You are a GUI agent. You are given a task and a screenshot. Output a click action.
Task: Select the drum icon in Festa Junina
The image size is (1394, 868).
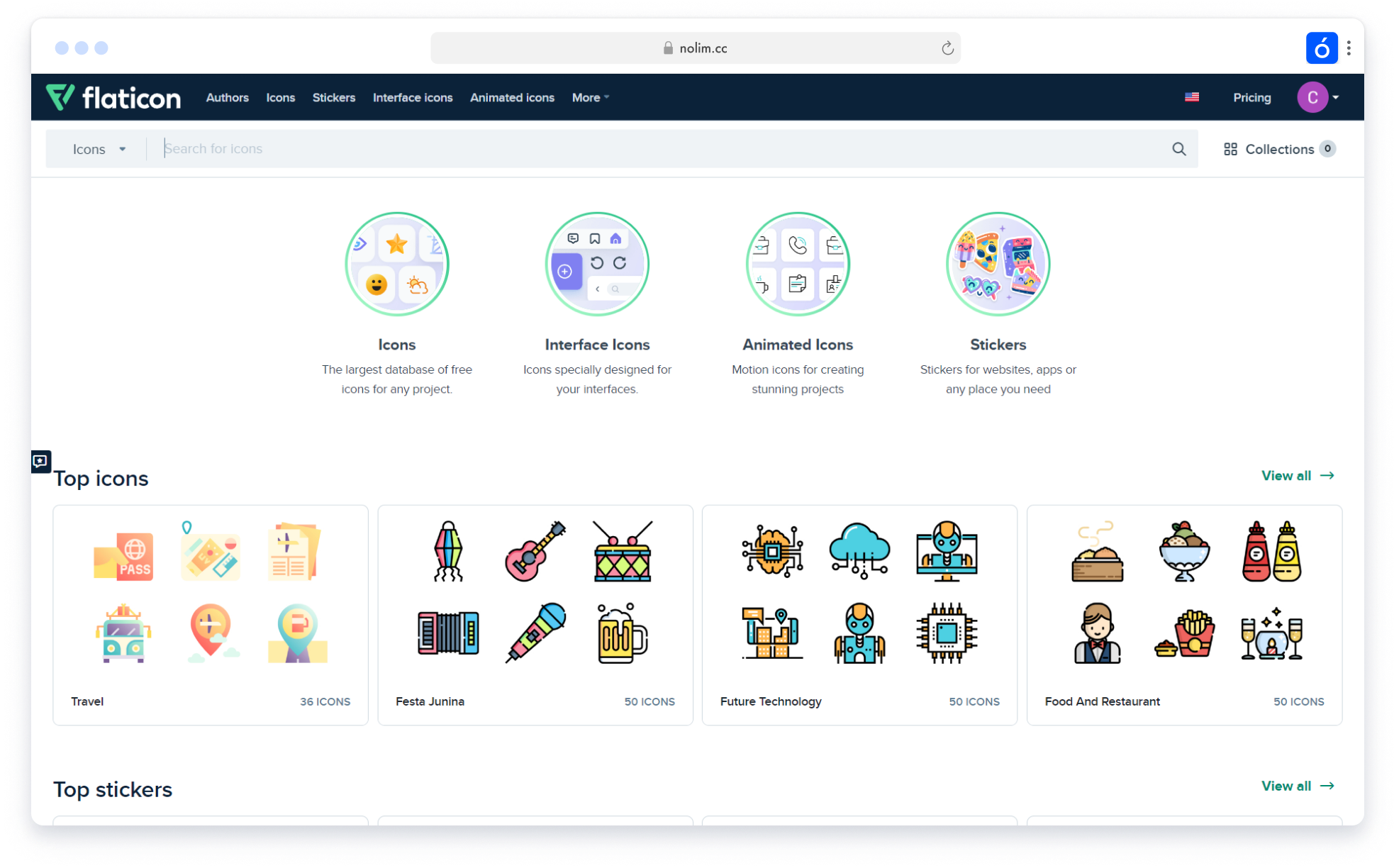click(623, 551)
